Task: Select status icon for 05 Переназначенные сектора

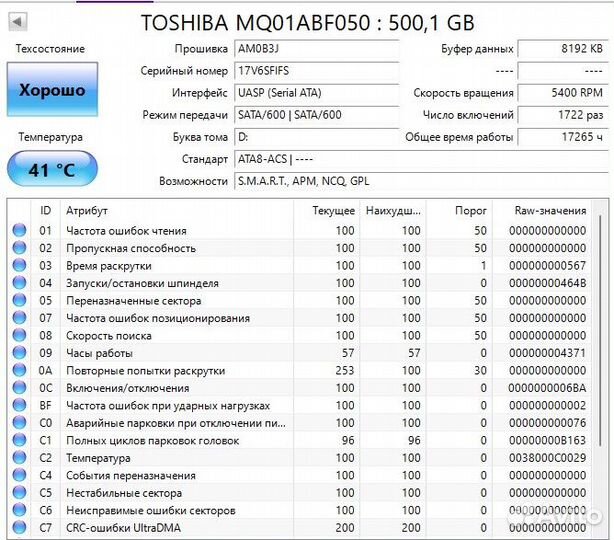Action: pyautogui.click(x=19, y=300)
